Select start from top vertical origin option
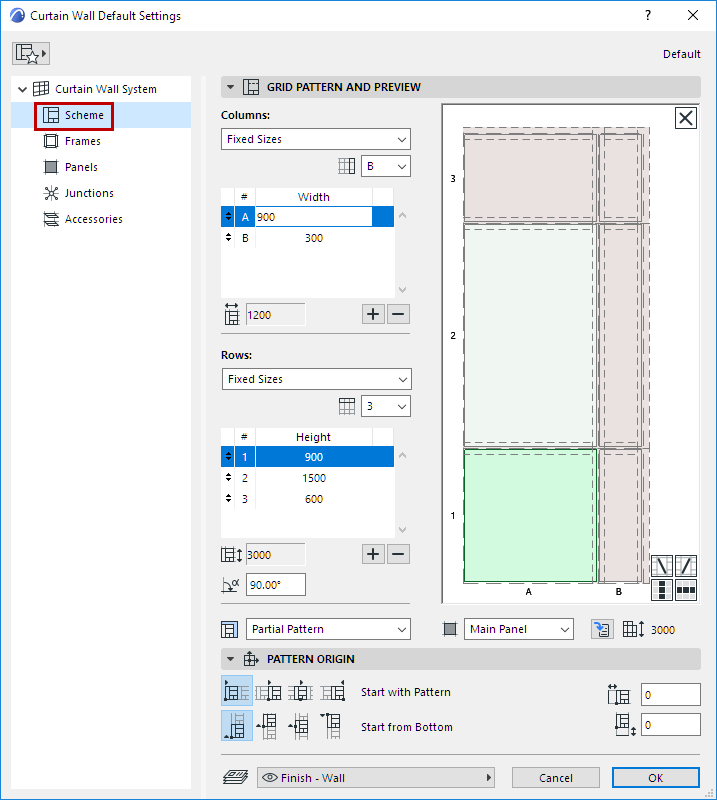 [333, 726]
